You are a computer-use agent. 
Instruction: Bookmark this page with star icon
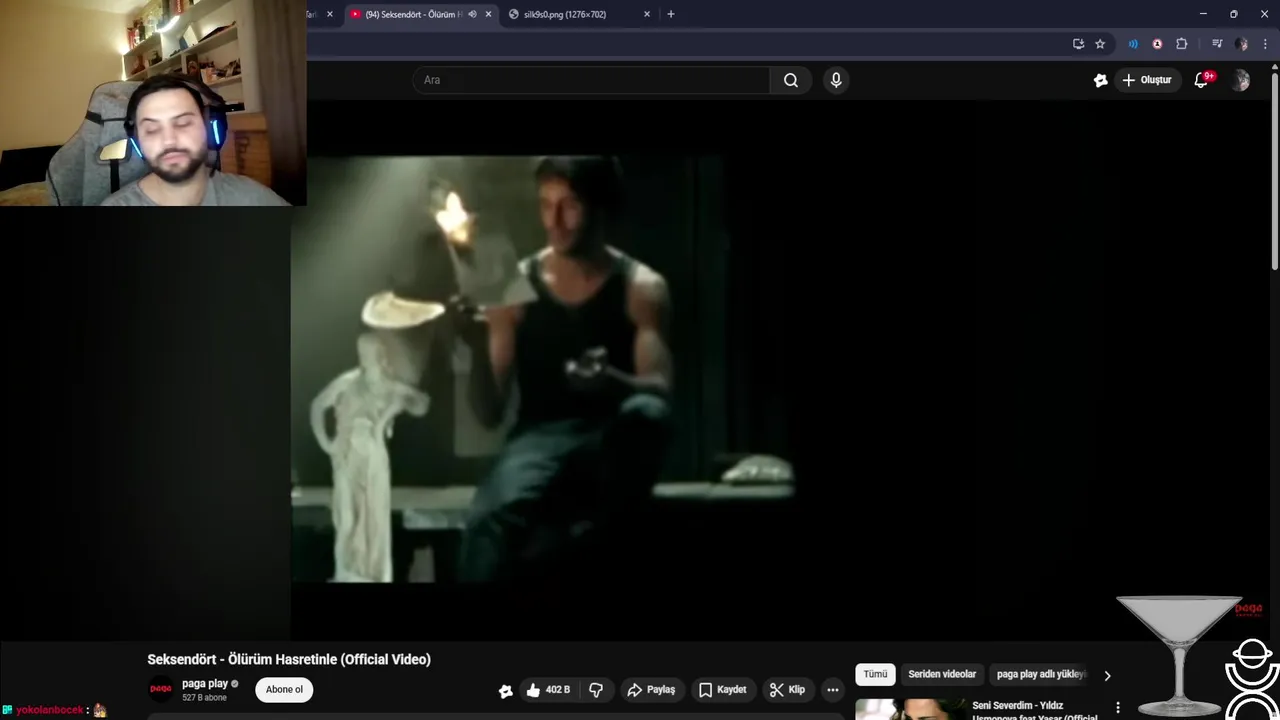1100,44
